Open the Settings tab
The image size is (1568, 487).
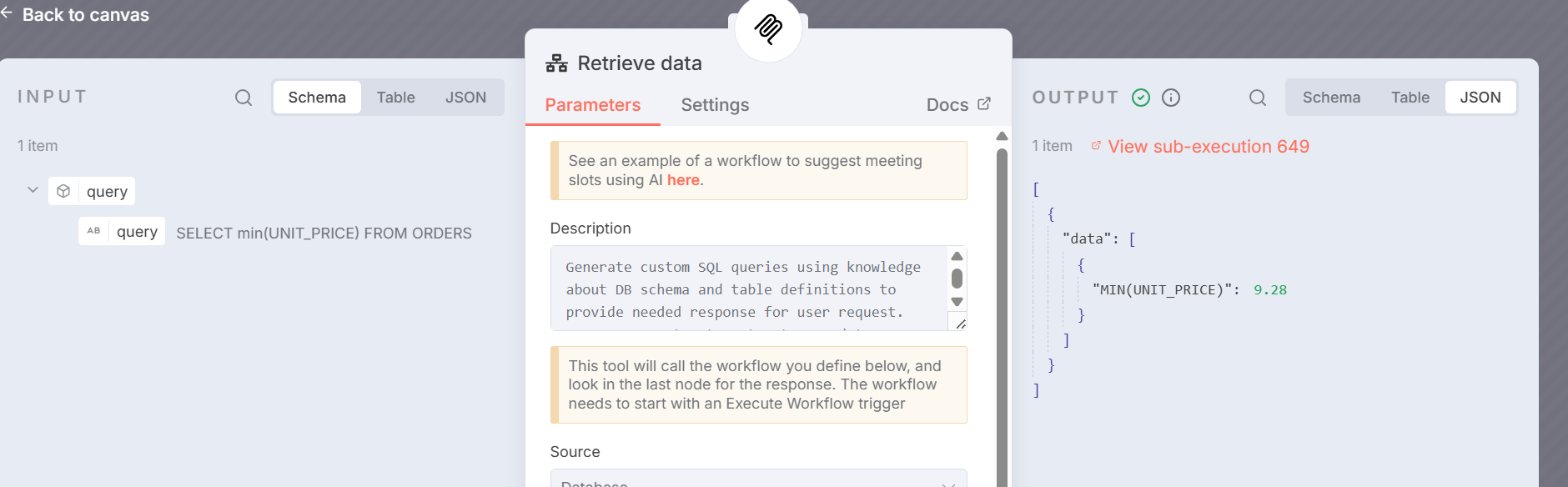coord(715,105)
